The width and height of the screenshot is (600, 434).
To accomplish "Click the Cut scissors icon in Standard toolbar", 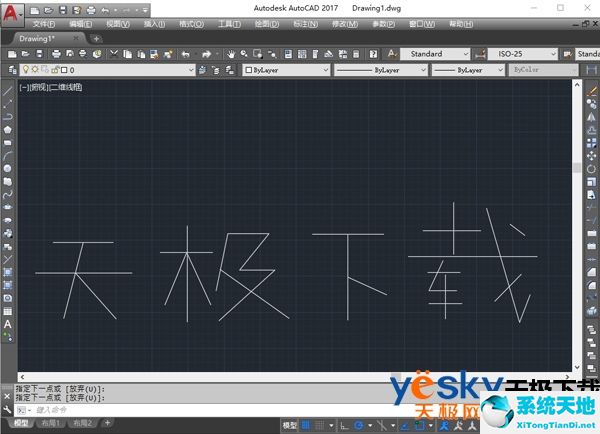I will 114,54.
